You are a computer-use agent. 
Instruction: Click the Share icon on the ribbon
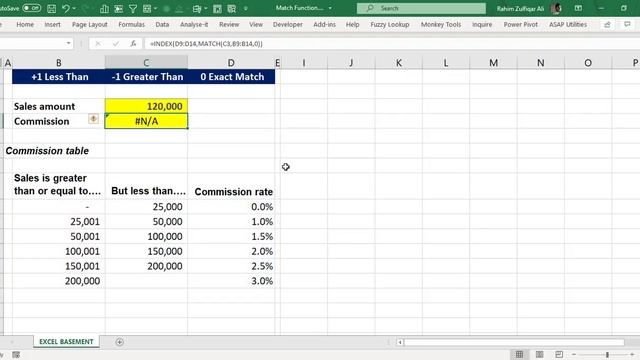coord(607,24)
